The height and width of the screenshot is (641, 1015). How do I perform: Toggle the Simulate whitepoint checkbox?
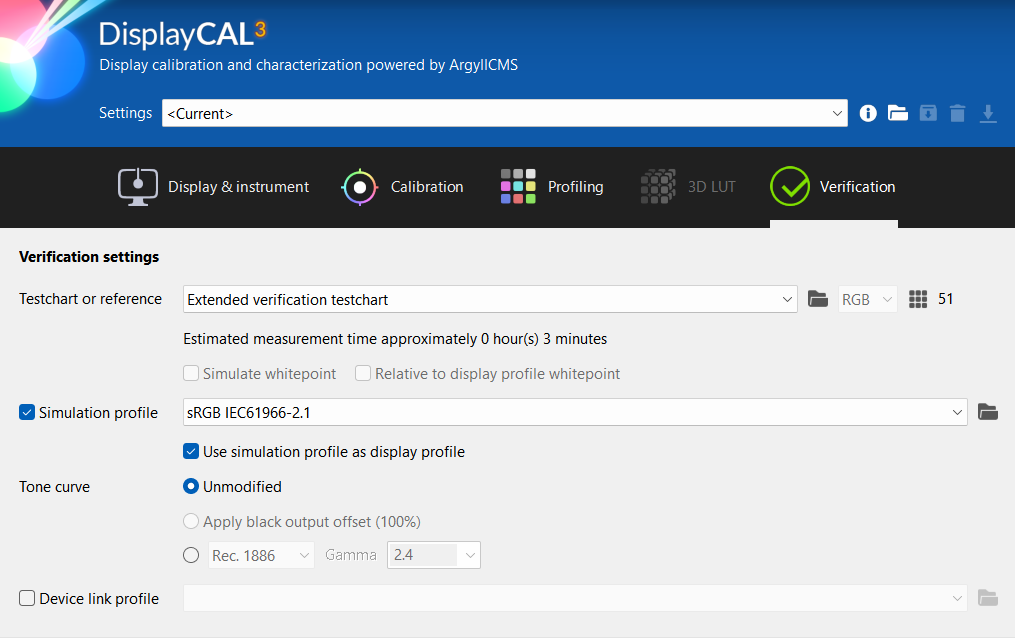click(191, 374)
